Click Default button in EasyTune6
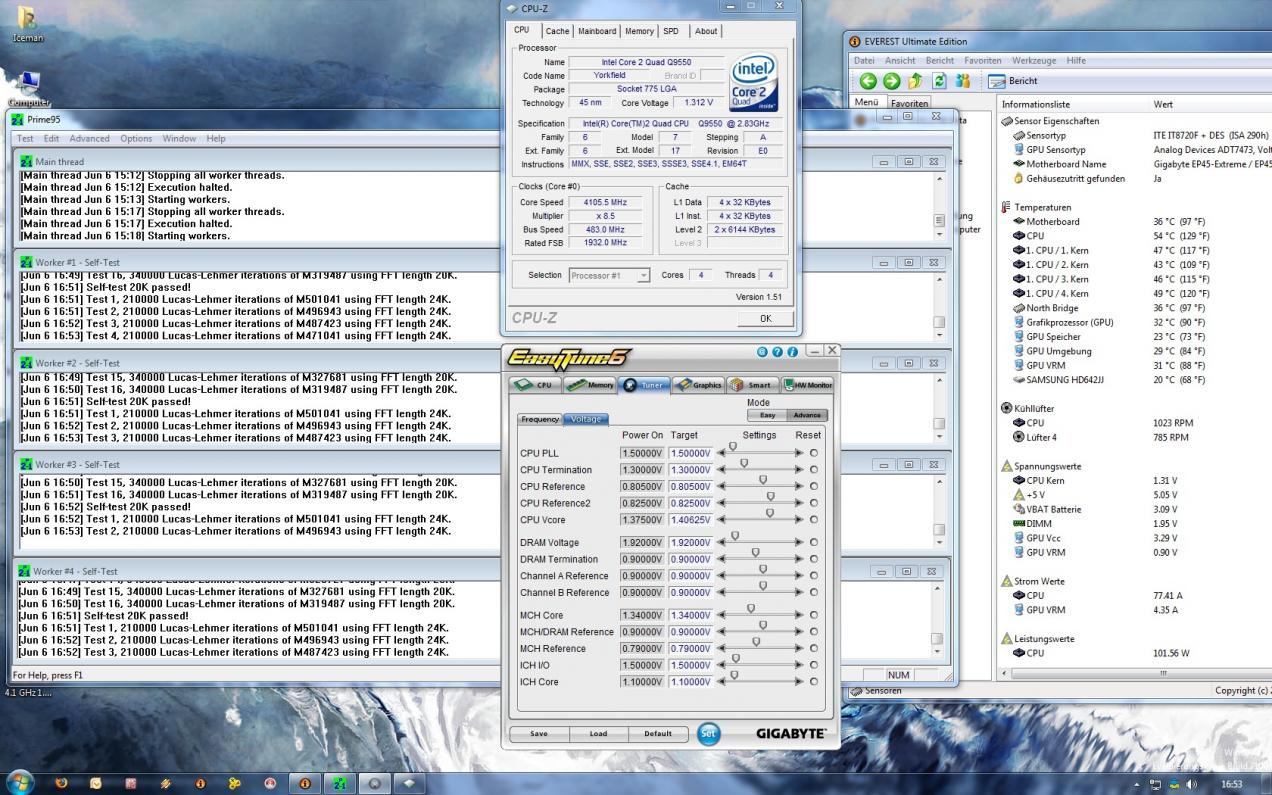The width and height of the screenshot is (1272, 795). click(658, 733)
